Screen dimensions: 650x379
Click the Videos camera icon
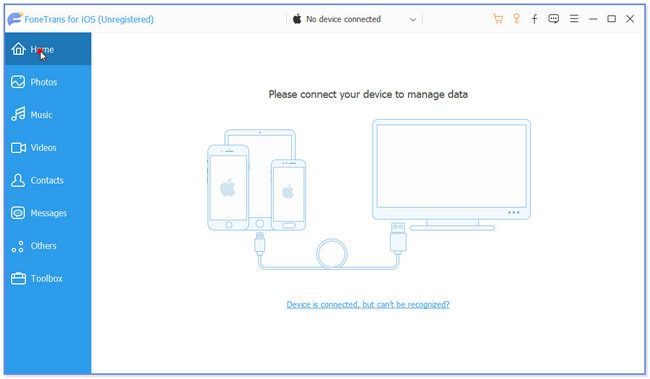click(x=18, y=148)
